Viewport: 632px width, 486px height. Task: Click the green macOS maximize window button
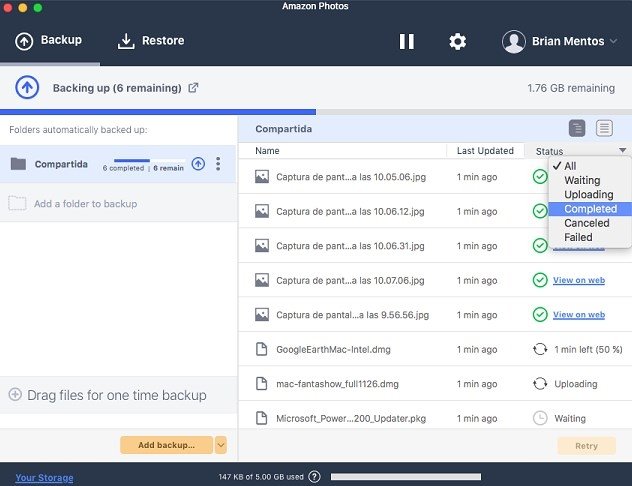[x=38, y=8]
